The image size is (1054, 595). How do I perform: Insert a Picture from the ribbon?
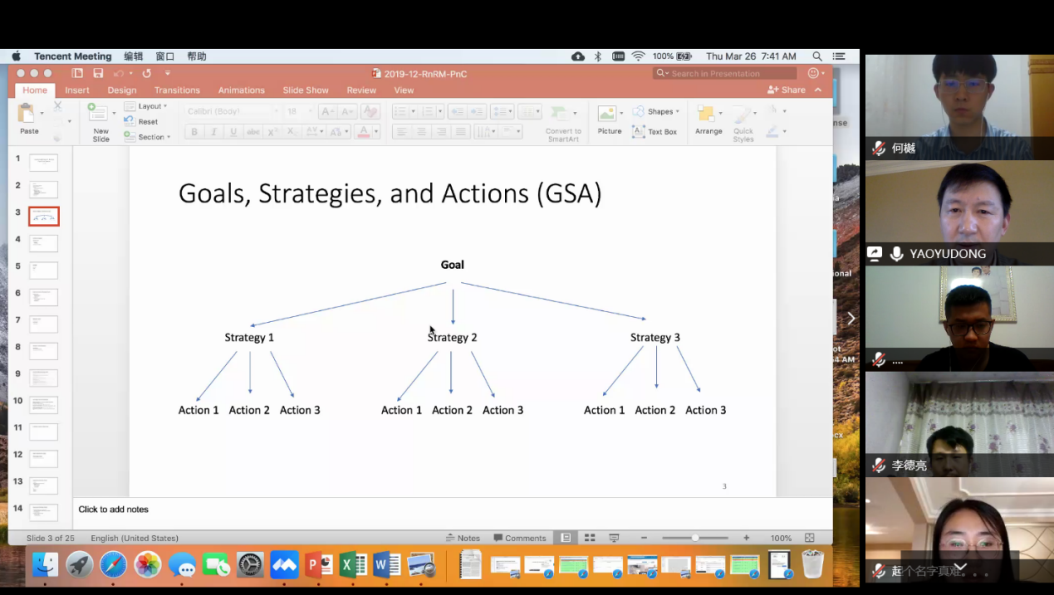tap(609, 118)
